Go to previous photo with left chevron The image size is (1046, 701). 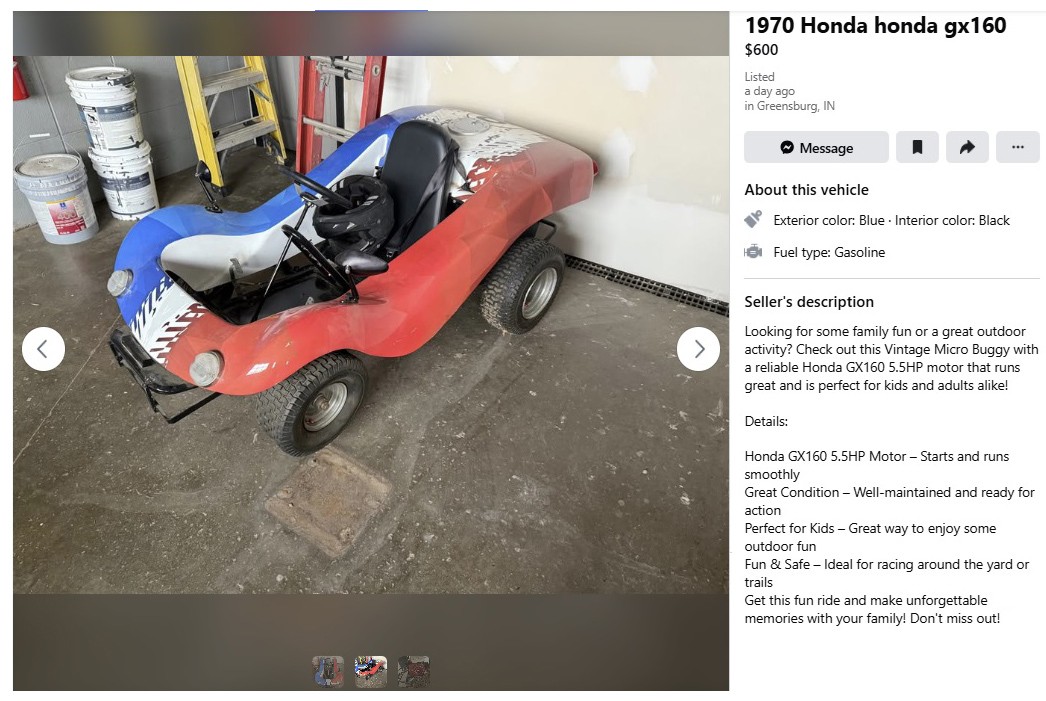(43, 349)
